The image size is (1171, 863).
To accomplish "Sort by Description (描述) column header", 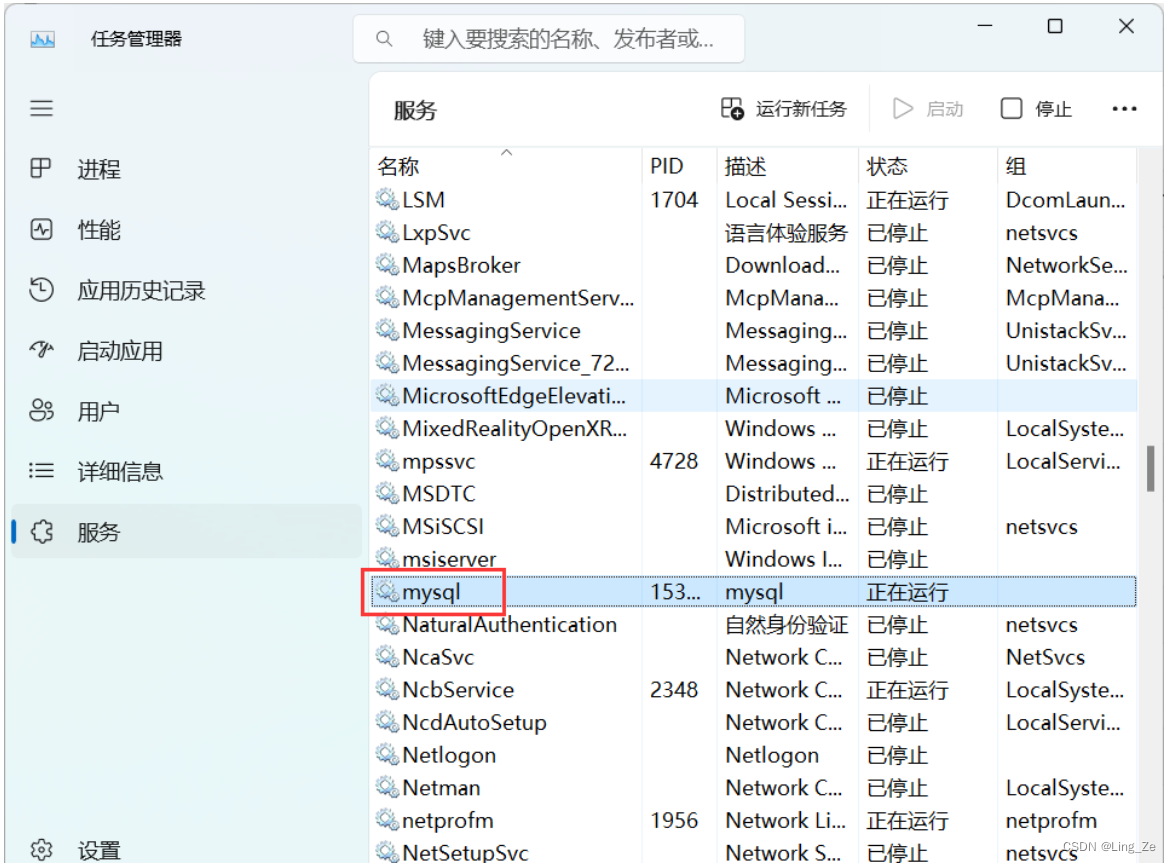I will [x=788, y=166].
